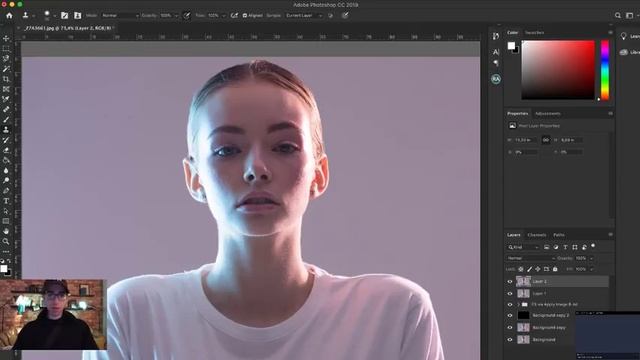Viewport: 640px width, 360px height.
Task: Open the Flow dropdown arrow
Action: coord(223,16)
